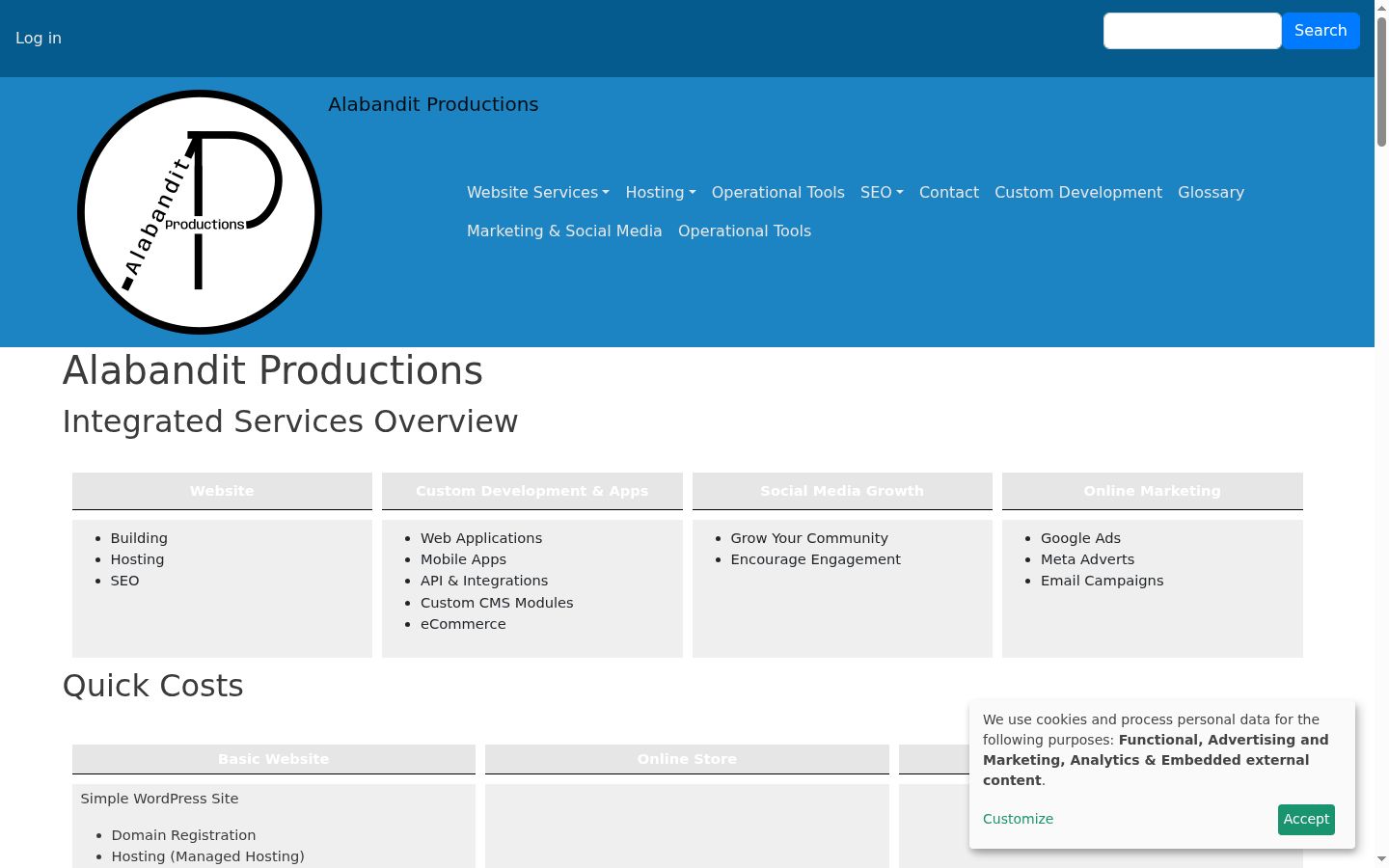Click the Social Media Growth card header
The width and height of the screenshot is (1389, 868).
(x=842, y=491)
